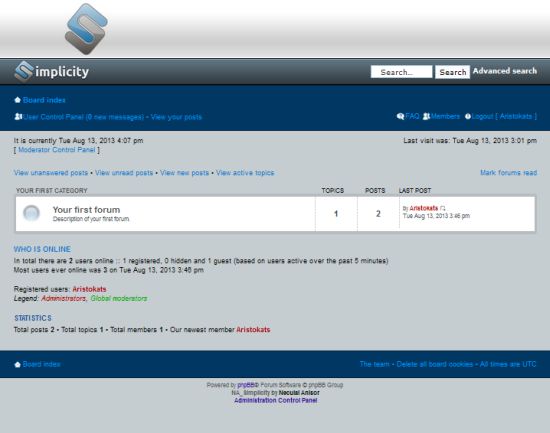Click the posts count 2 cell
Viewport: 550px width, 433px height.
(378, 213)
